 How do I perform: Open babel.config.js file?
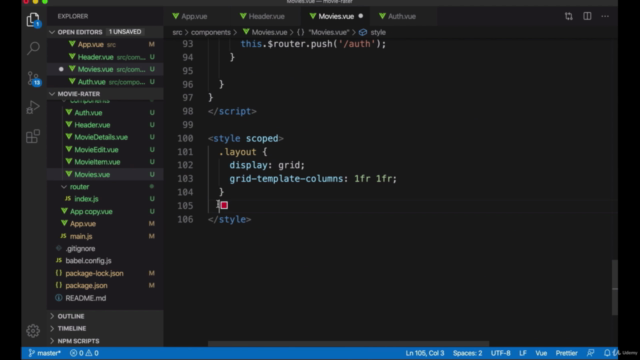pos(105,261)
